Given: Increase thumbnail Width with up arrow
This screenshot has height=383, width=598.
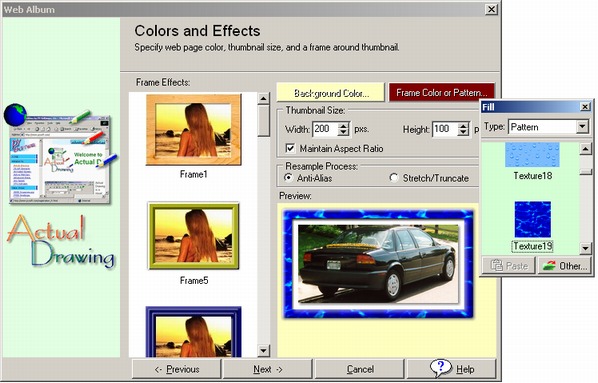Looking at the screenshot, I should (343, 126).
